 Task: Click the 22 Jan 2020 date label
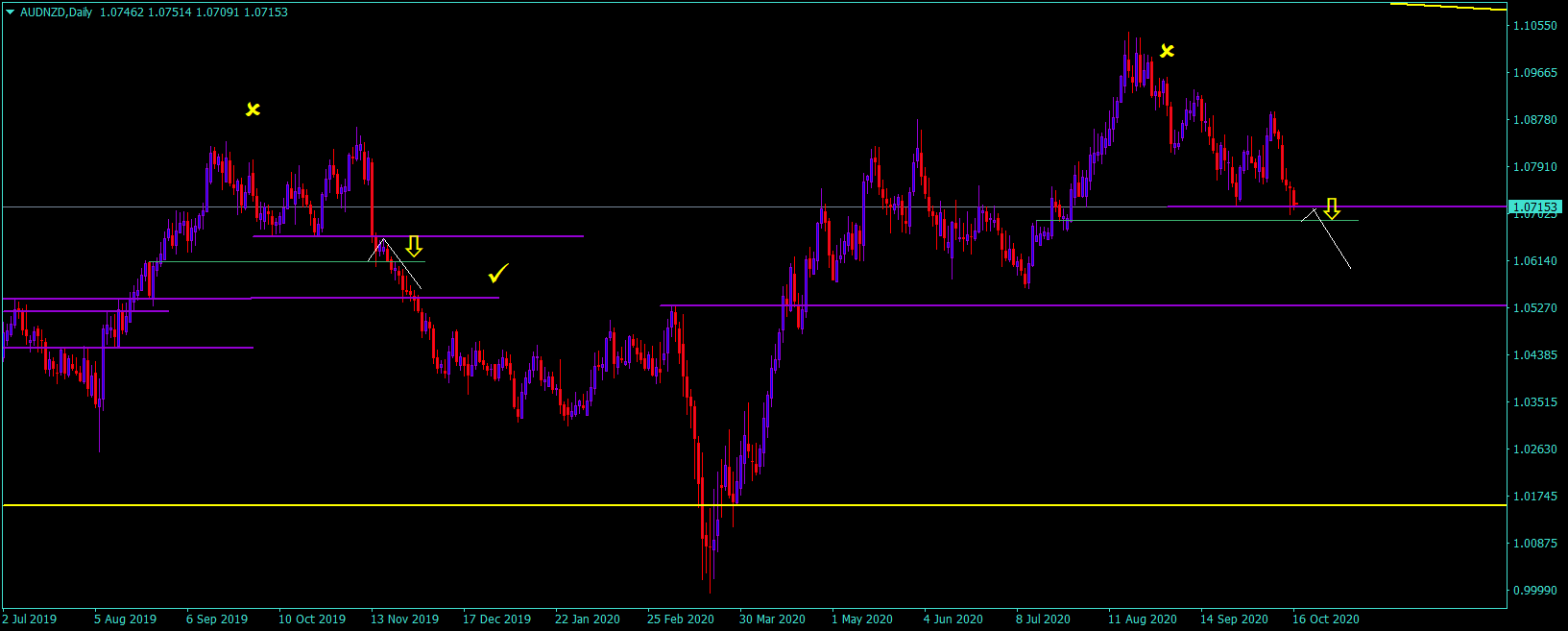click(588, 619)
